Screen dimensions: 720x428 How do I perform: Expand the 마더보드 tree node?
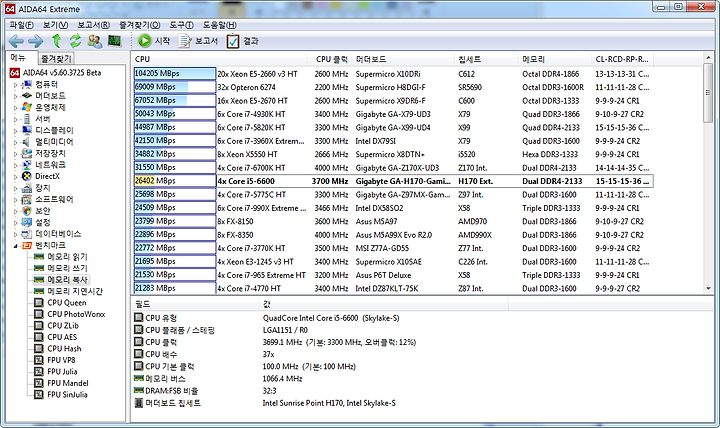(15, 96)
